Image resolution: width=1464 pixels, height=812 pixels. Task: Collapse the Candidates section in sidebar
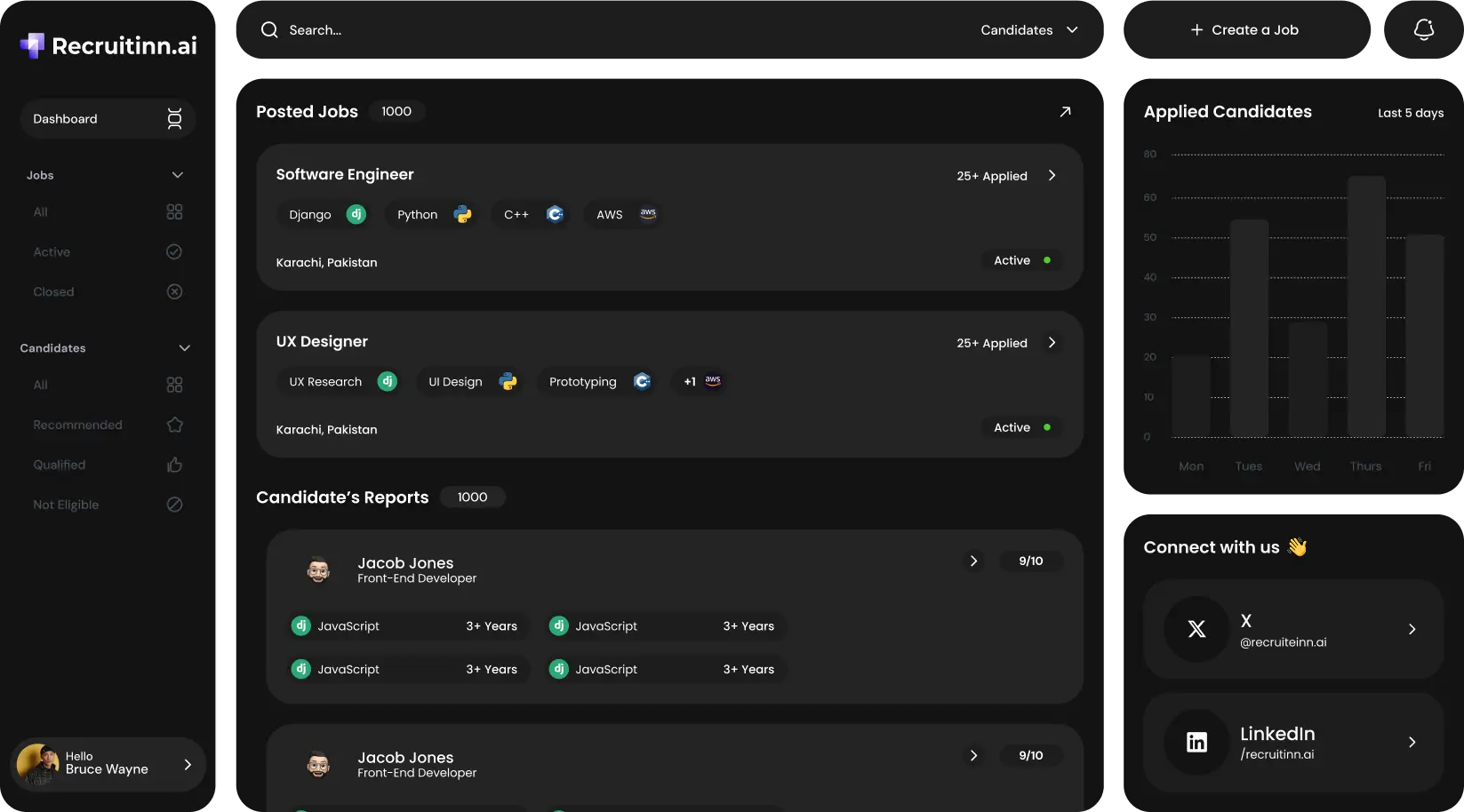[184, 347]
